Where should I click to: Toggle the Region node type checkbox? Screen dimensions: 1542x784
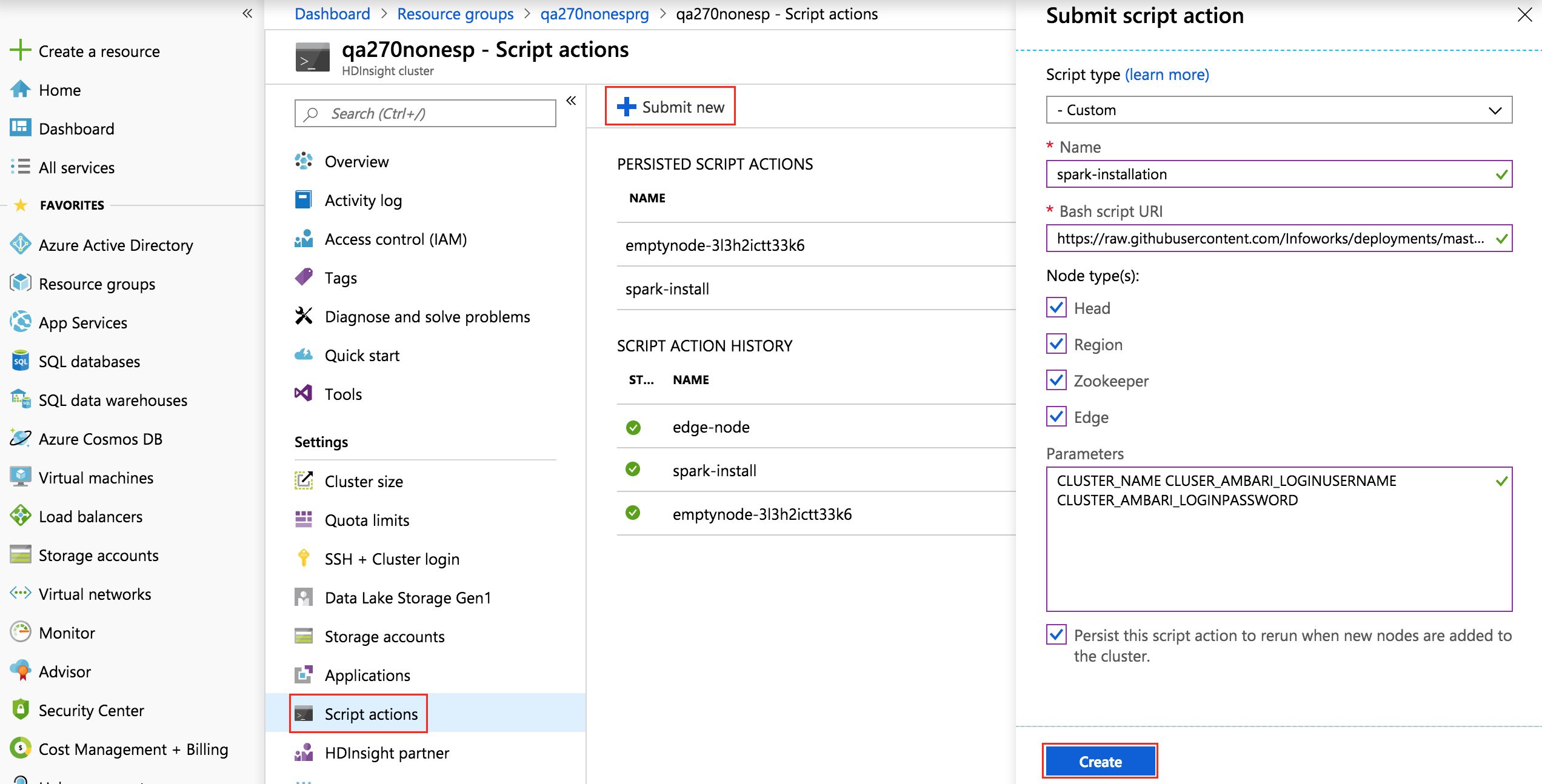pyautogui.click(x=1056, y=344)
